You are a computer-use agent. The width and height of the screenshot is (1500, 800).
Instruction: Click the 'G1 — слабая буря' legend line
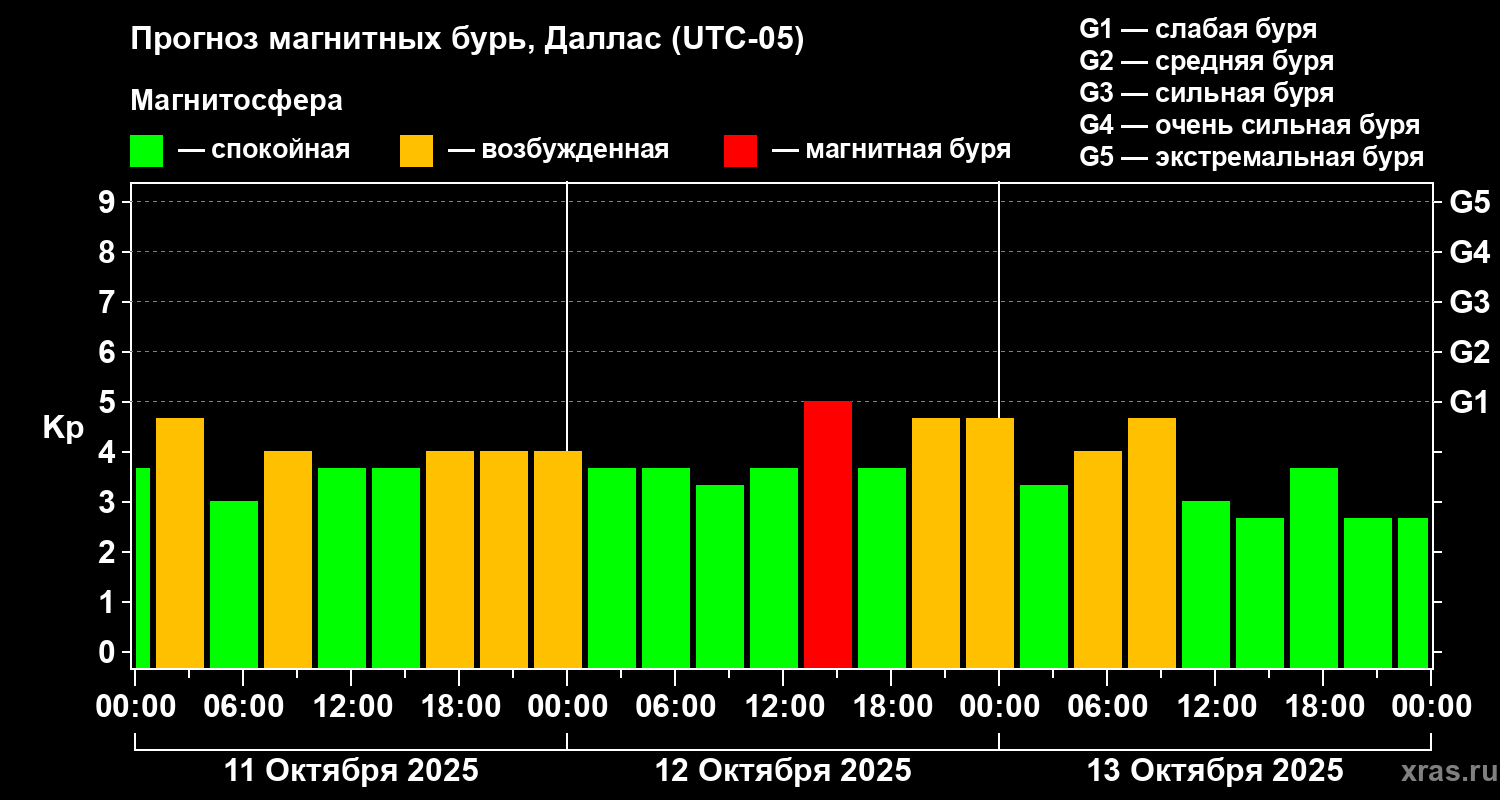coord(1198,29)
